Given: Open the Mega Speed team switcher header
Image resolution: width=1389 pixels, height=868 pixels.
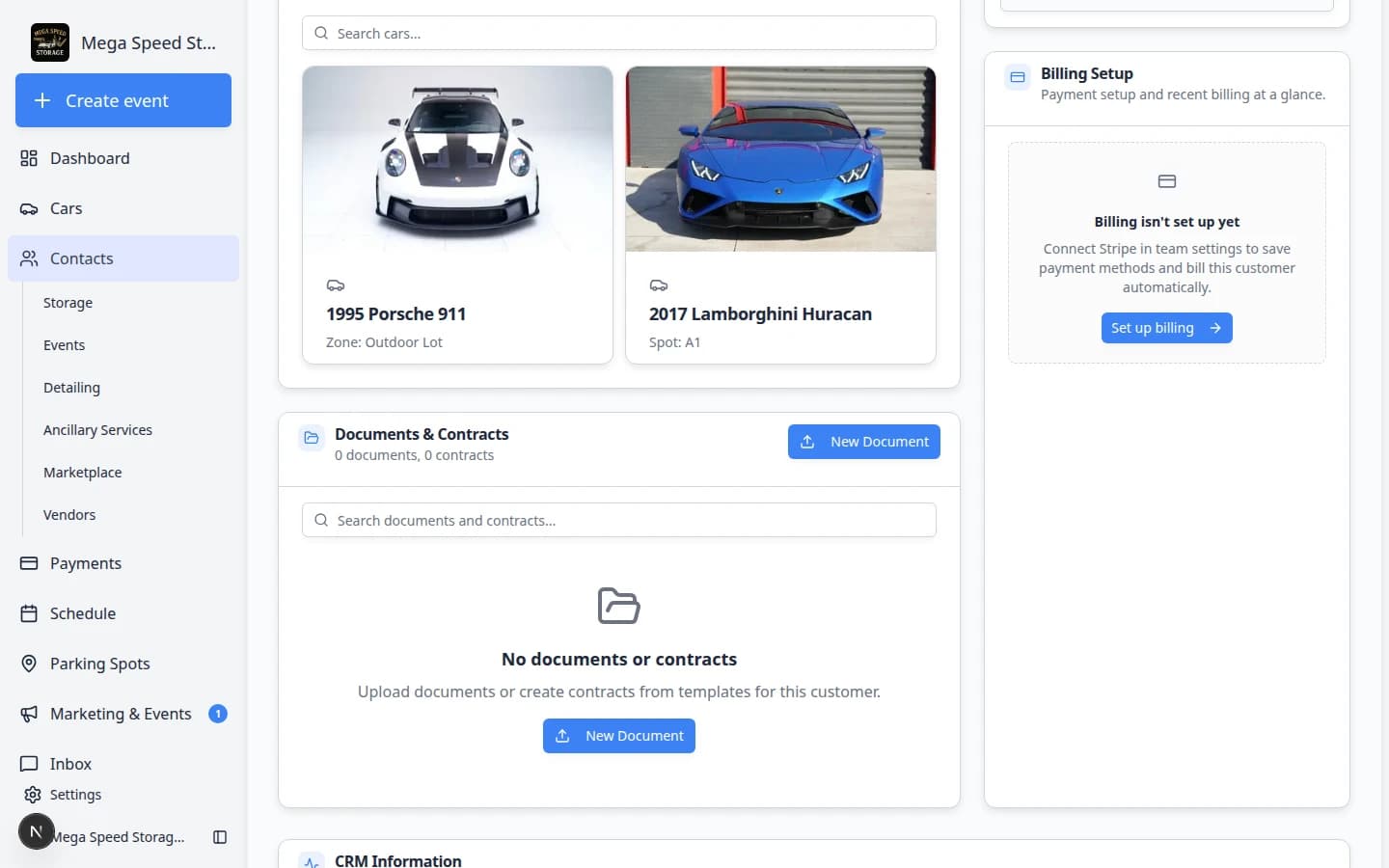Looking at the screenshot, I should point(123,42).
